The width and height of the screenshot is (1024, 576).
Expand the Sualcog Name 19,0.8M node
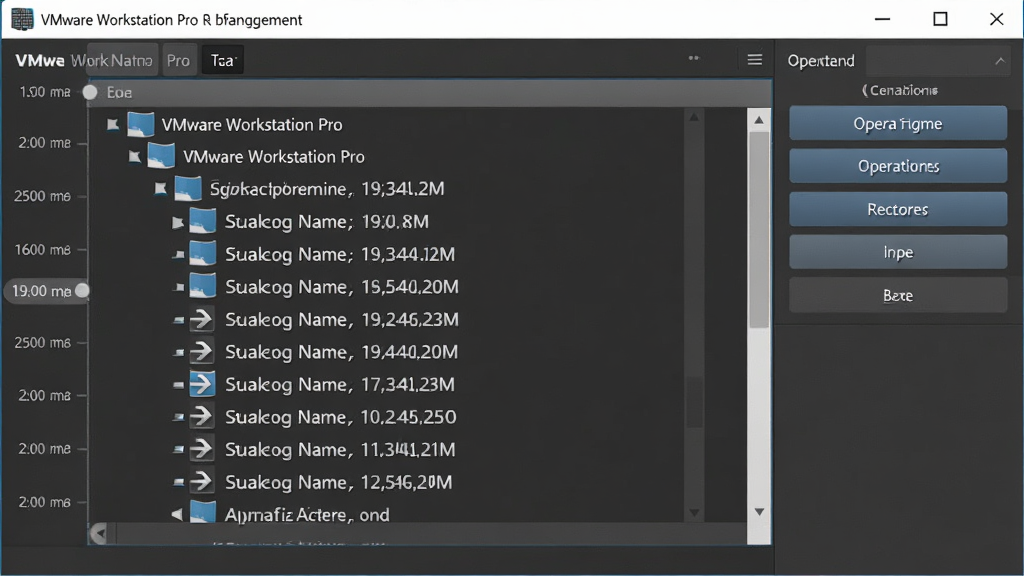(x=178, y=223)
